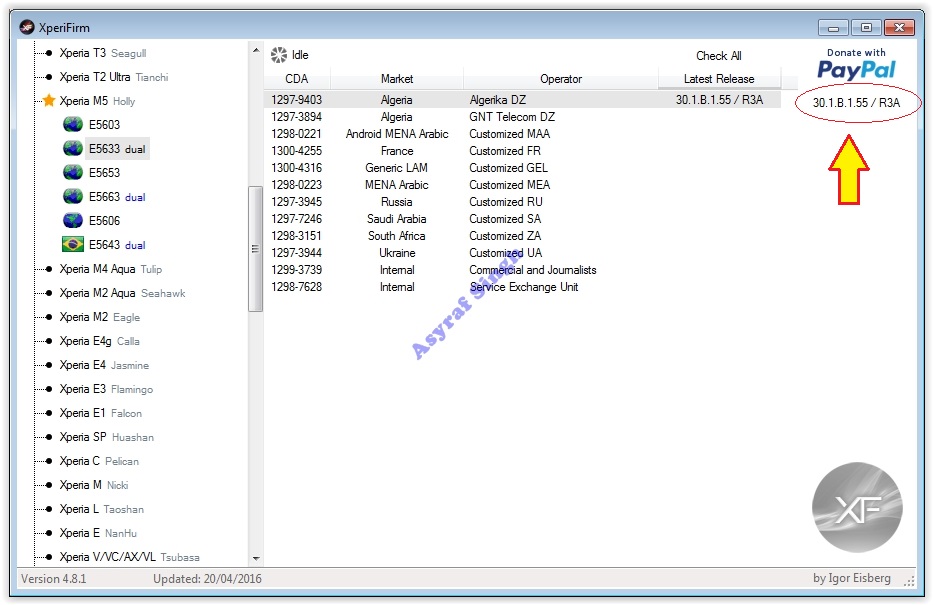The width and height of the screenshot is (933, 605).
Task: Expand Xperia M2 Eagle
Action: 99,317
